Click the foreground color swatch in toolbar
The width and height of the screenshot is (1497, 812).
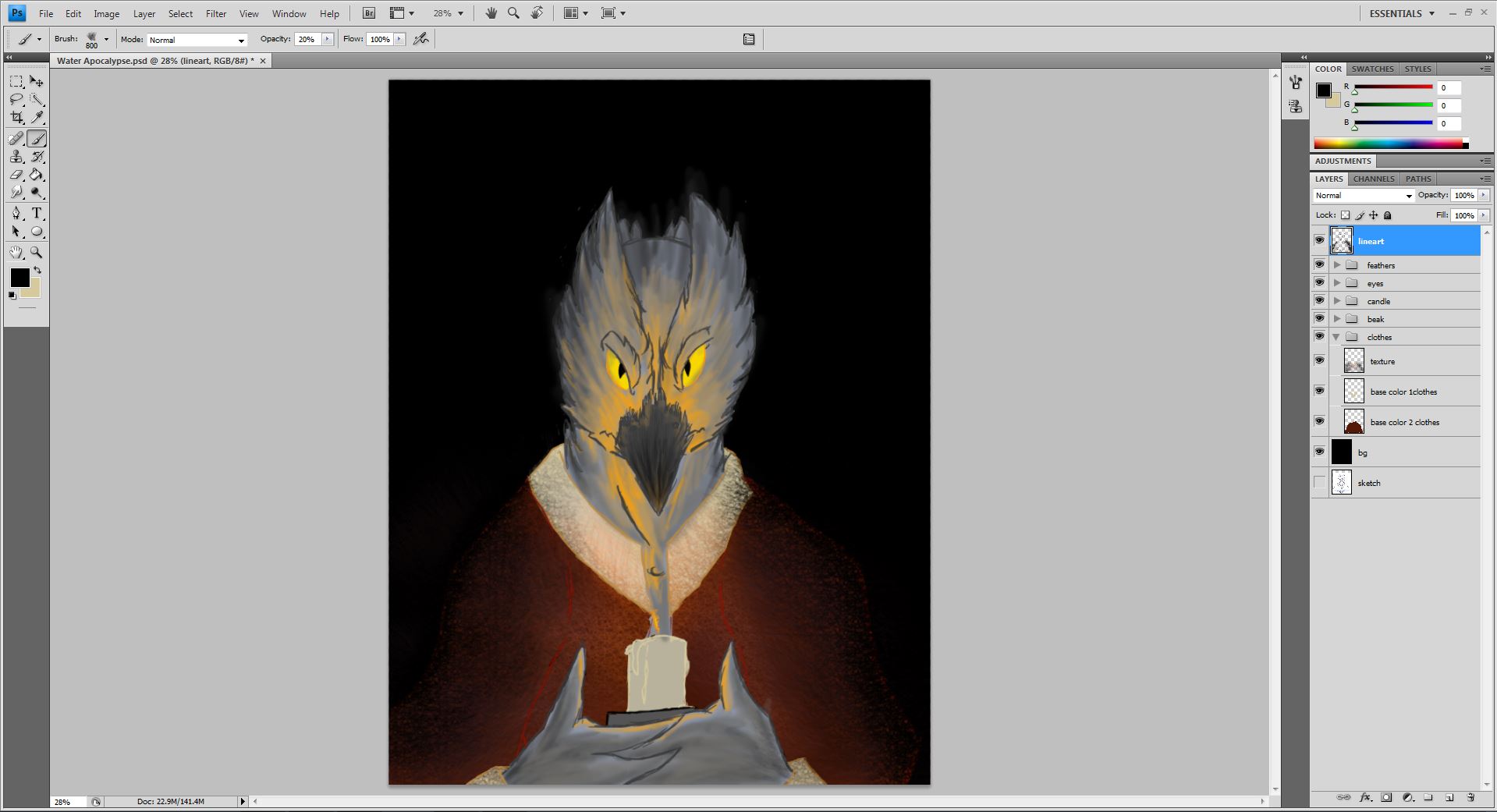pyautogui.click(x=20, y=278)
